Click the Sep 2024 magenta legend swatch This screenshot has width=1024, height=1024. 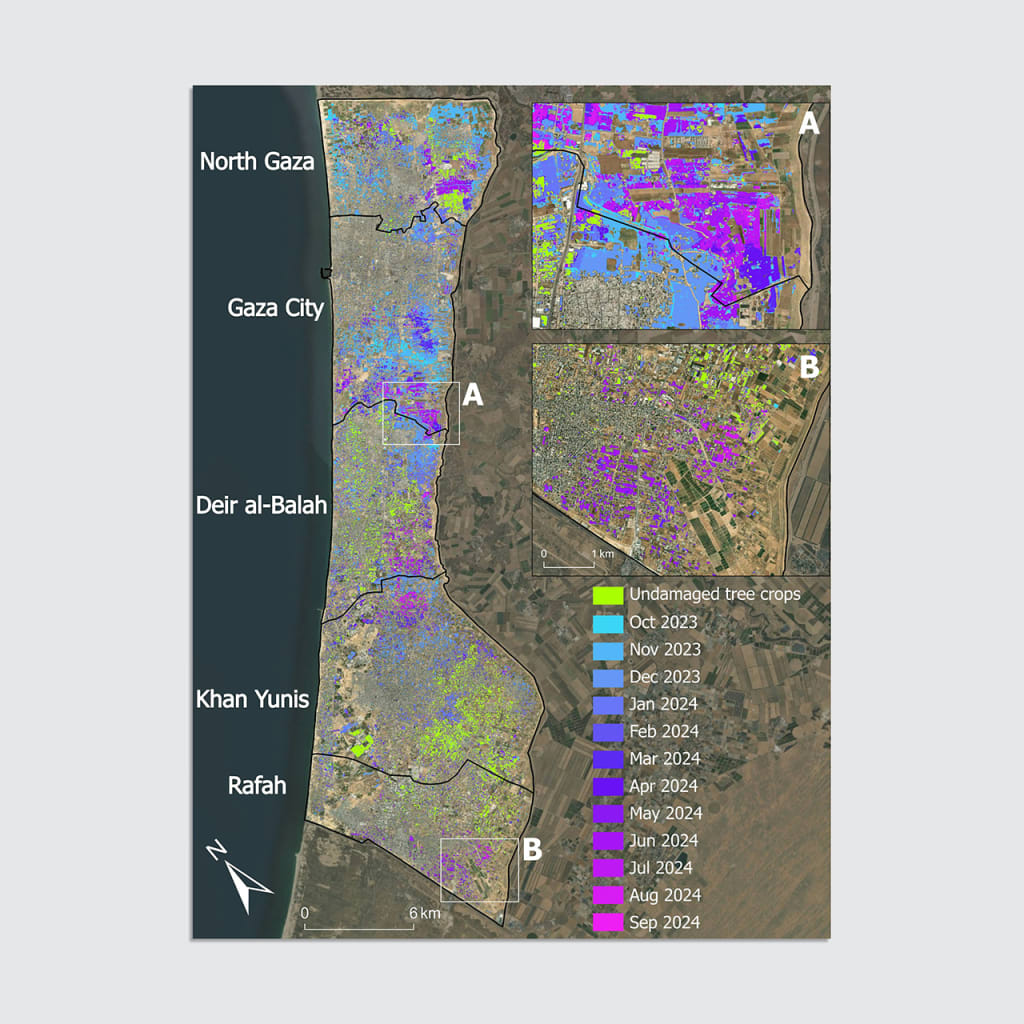(608, 922)
